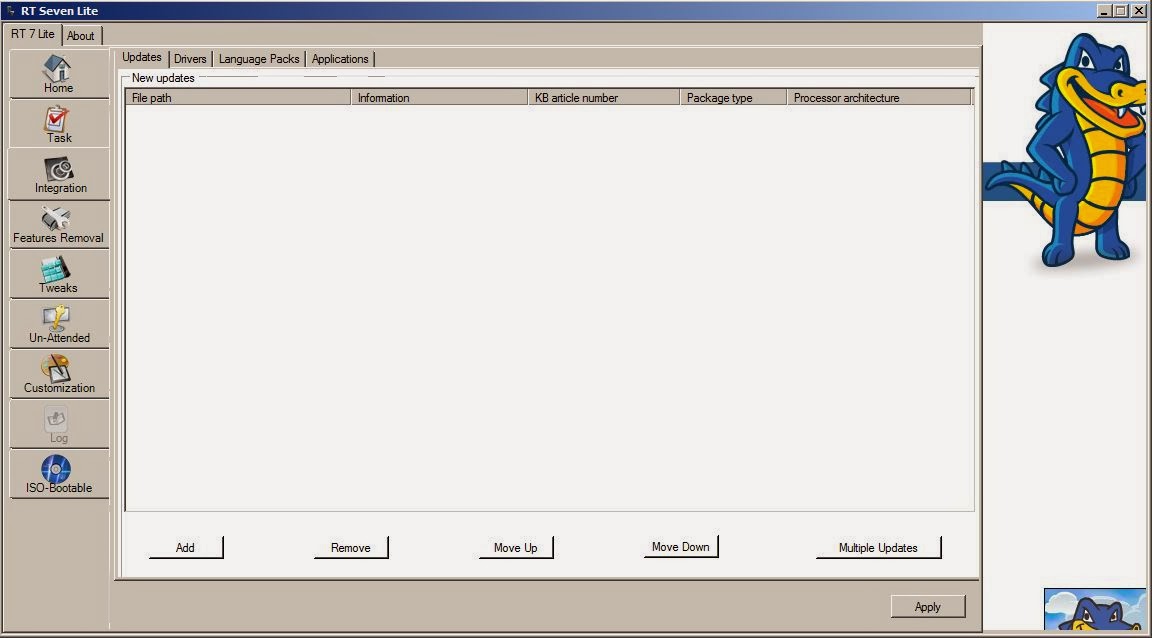Maximize the RT Seven Lite window
The image size is (1152, 638).
[x=1121, y=10]
